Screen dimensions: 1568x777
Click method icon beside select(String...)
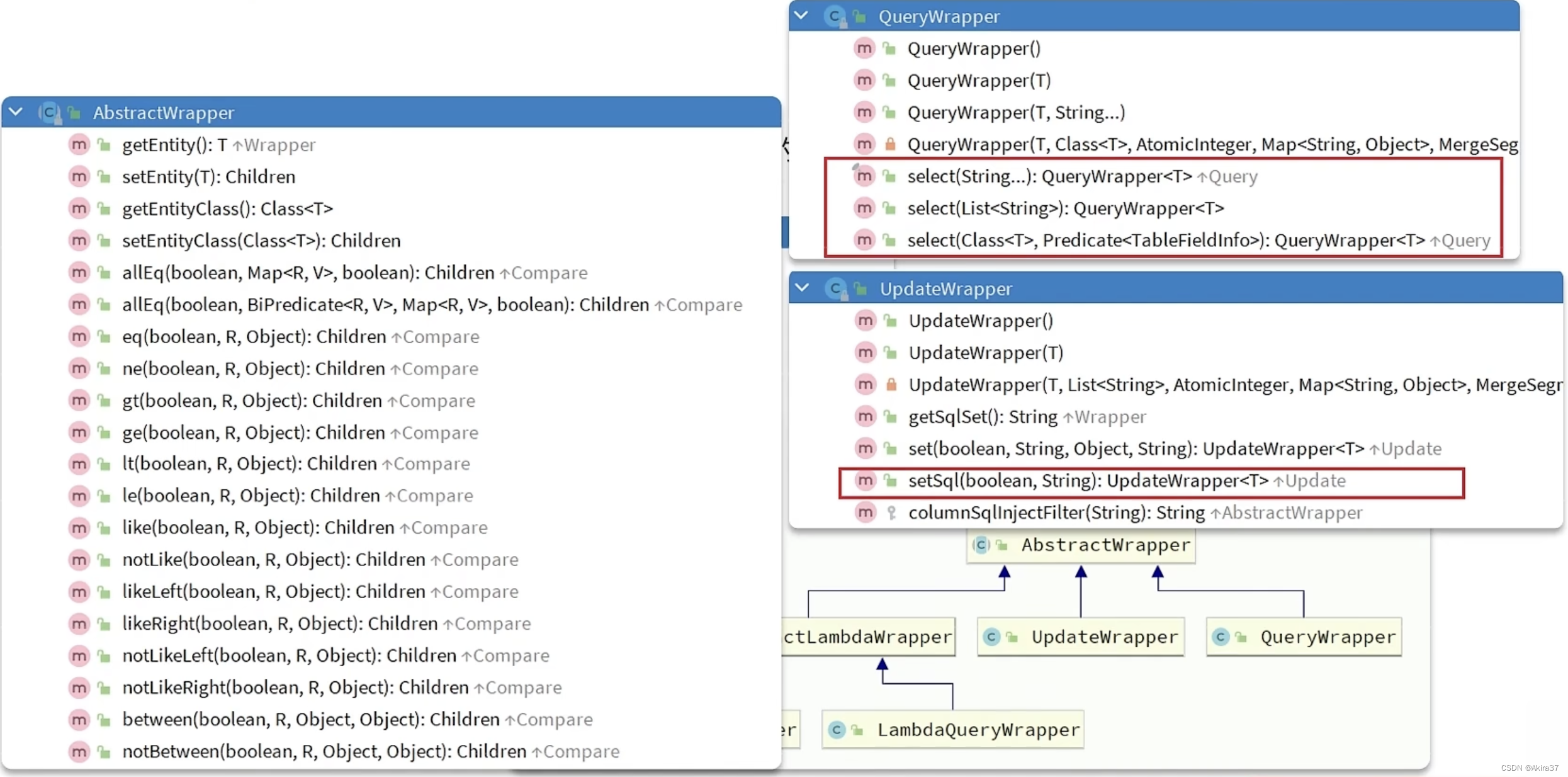point(865,176)
